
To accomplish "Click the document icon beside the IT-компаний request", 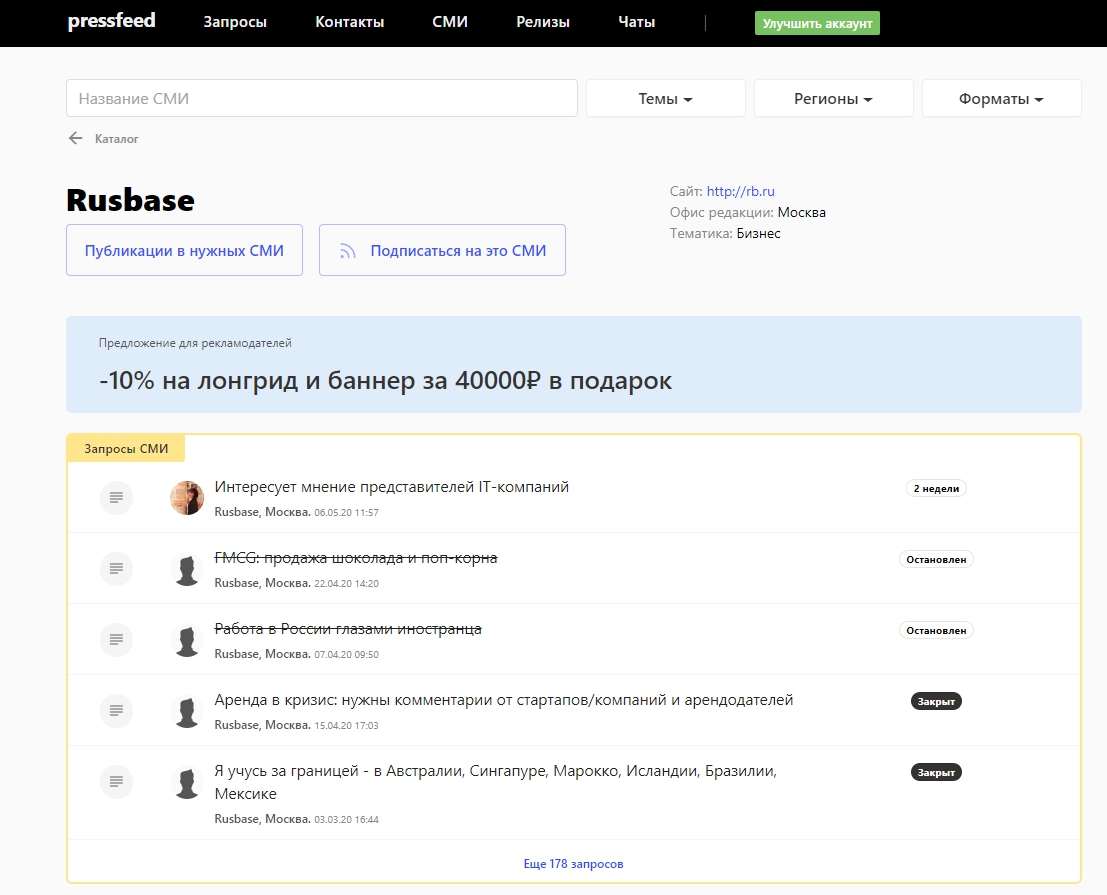I will [116, 497].
